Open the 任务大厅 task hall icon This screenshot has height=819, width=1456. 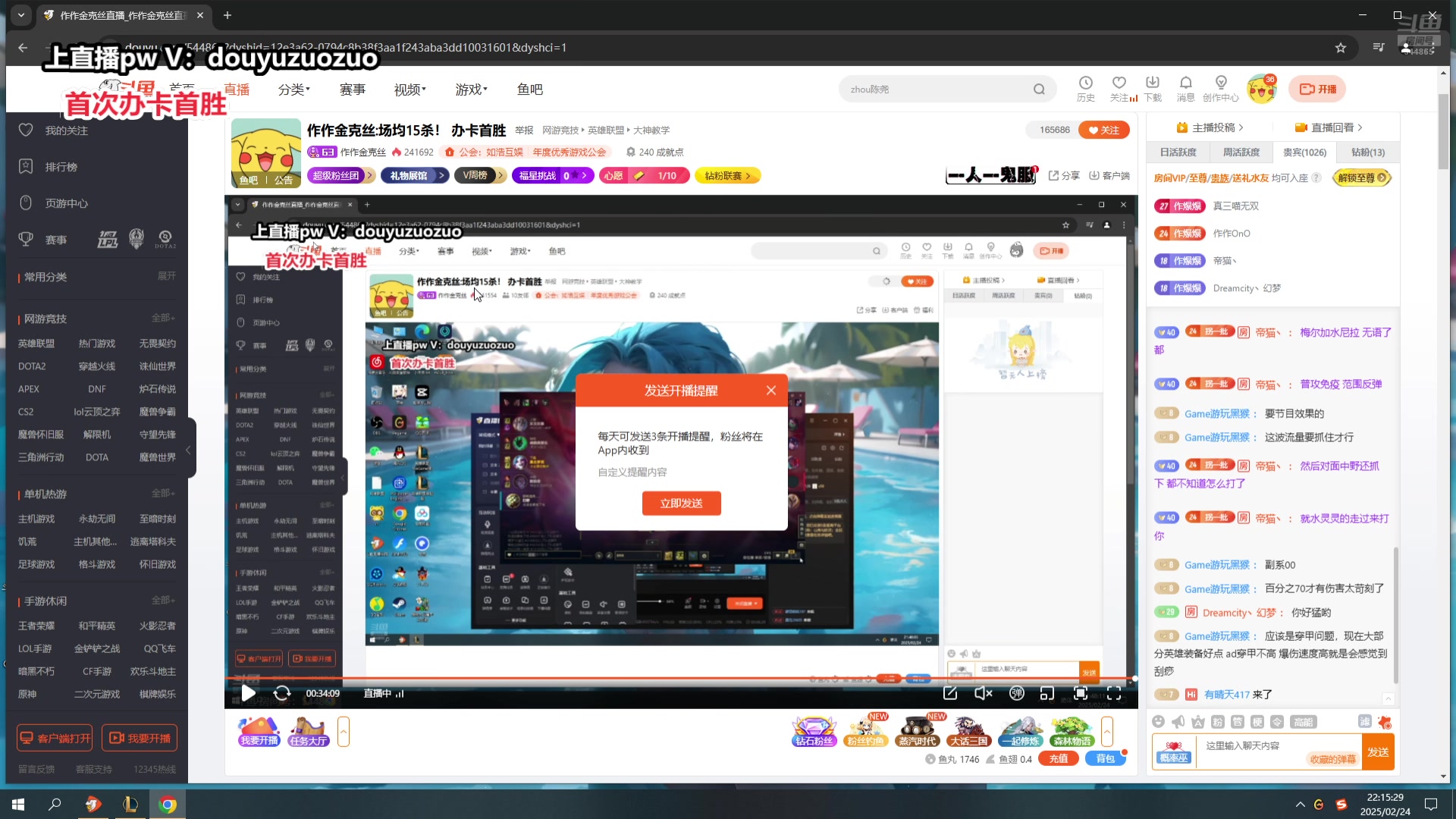coord(308,731)
